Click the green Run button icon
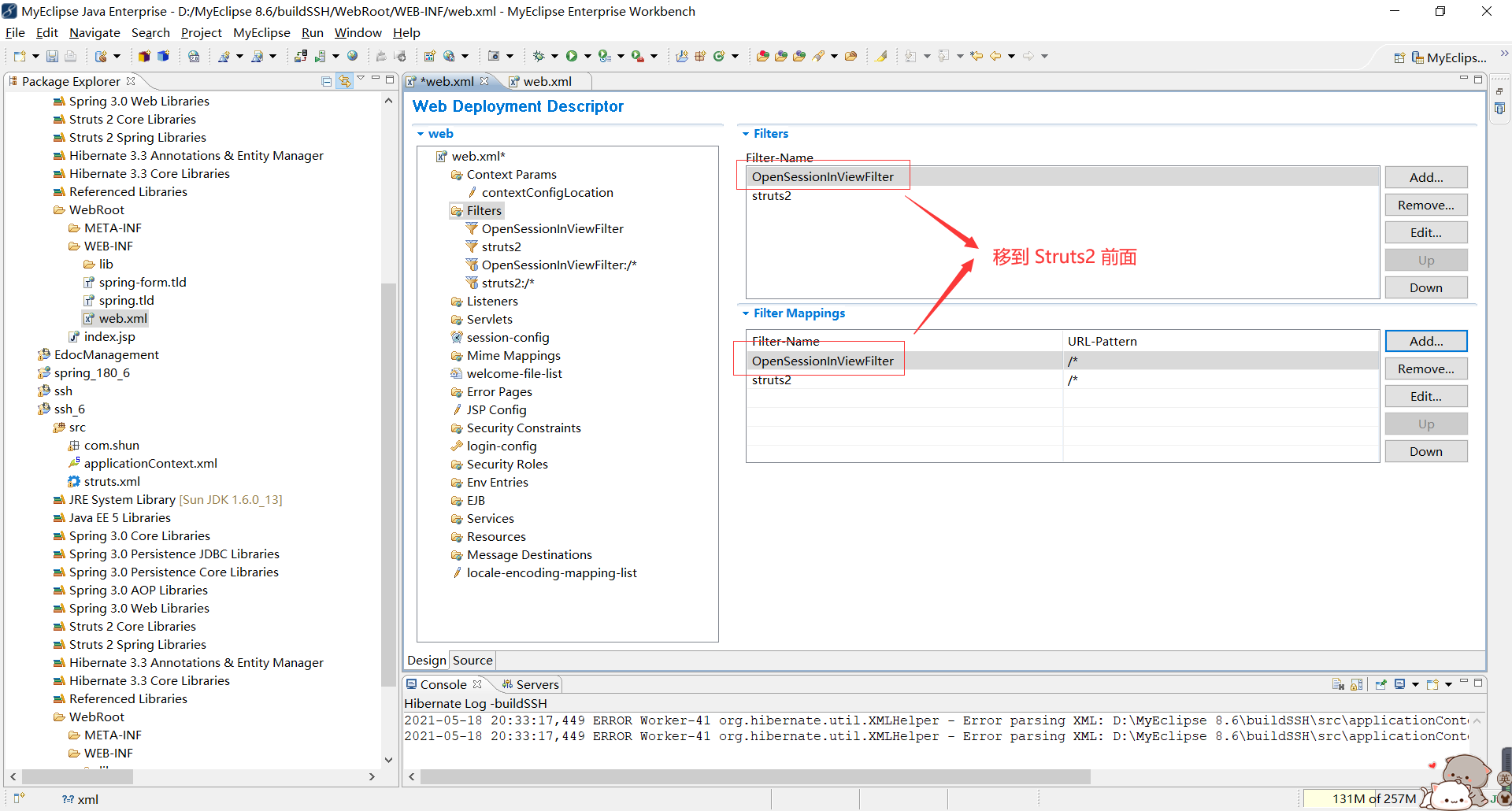Screen dimensions: 1512x811 click(x=572, y=56)
